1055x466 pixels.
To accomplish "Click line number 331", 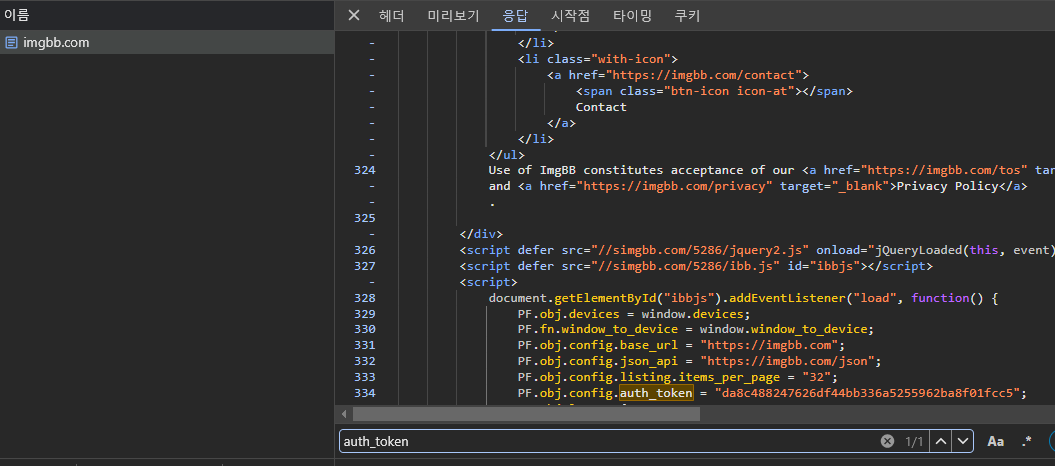I will coord(365,346).
